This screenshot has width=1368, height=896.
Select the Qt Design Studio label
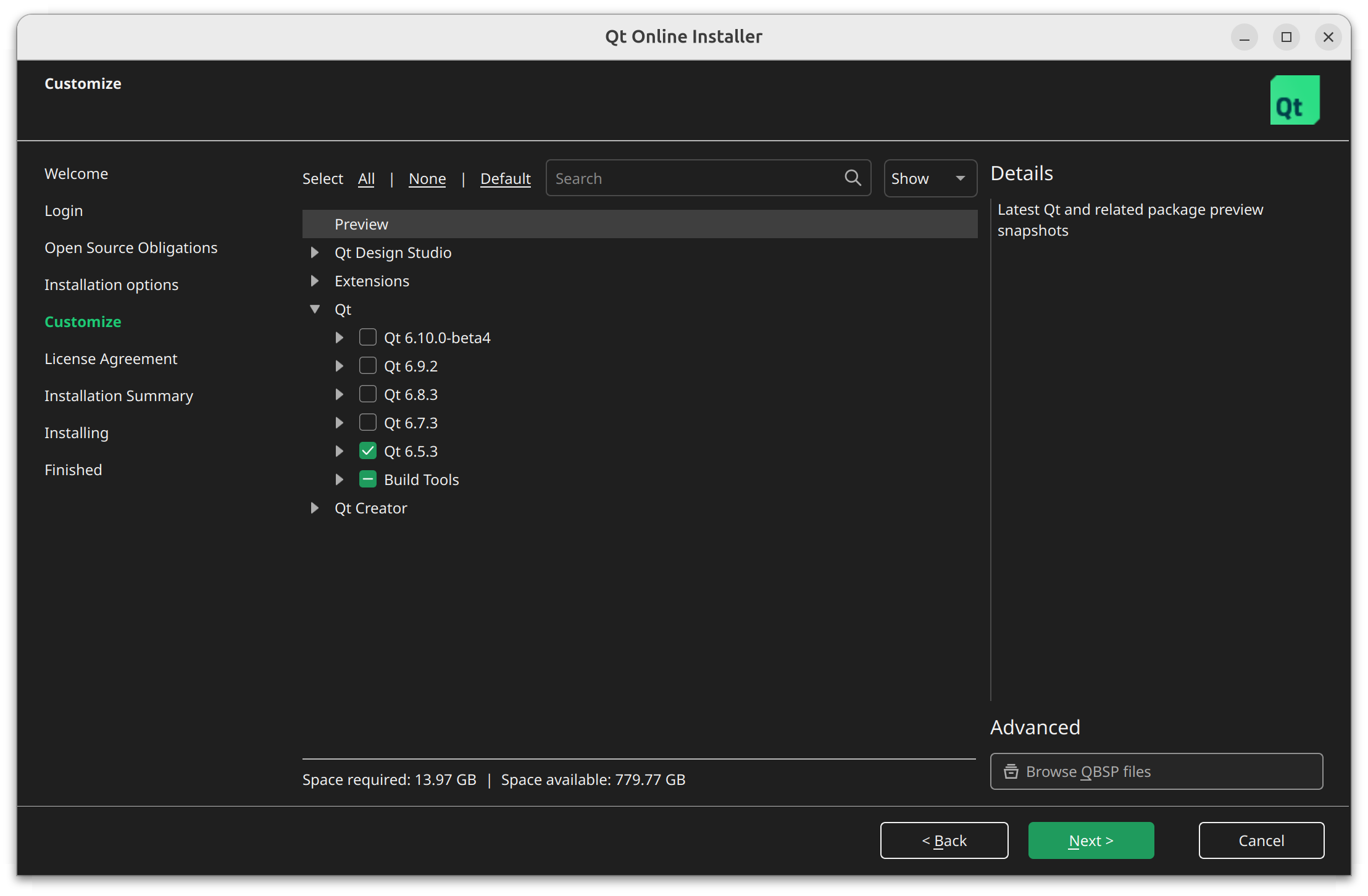pyautogui.click(x=393, y=252)
